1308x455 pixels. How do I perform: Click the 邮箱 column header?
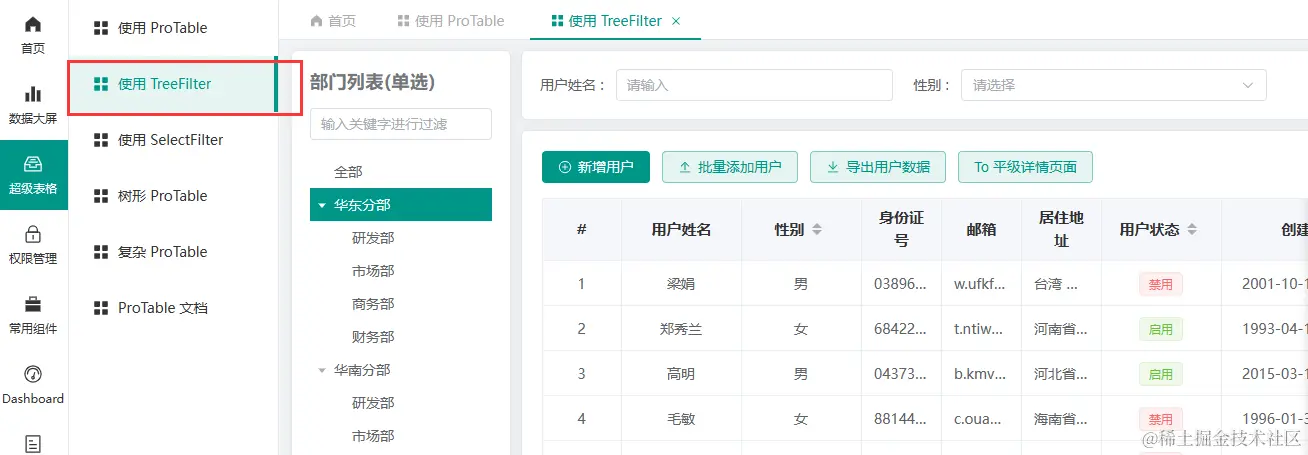(x=981, y=230)
